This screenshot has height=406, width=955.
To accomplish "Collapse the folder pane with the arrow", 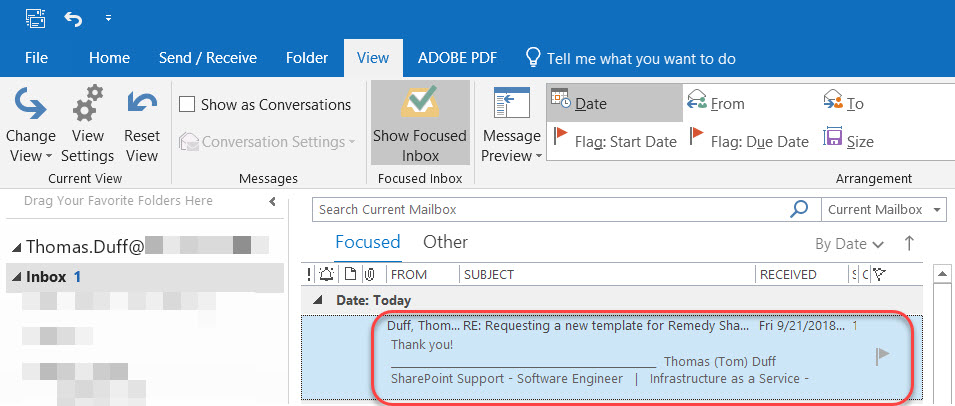I will pos(273,201).
